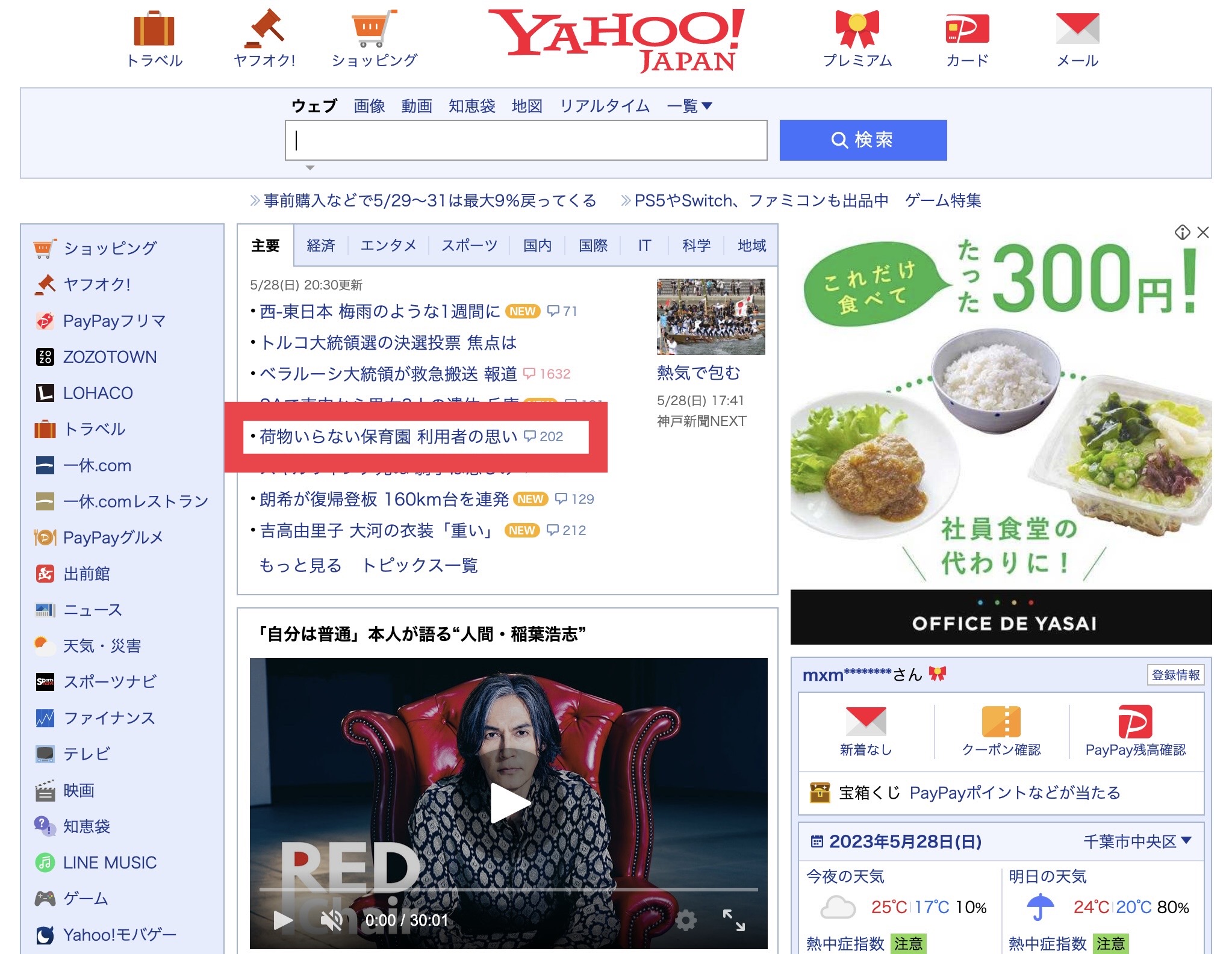This screenshot has height=954, width=1232.
Task: Change location via 千葉市中央区 dropdown
Action: point(1137,841)
